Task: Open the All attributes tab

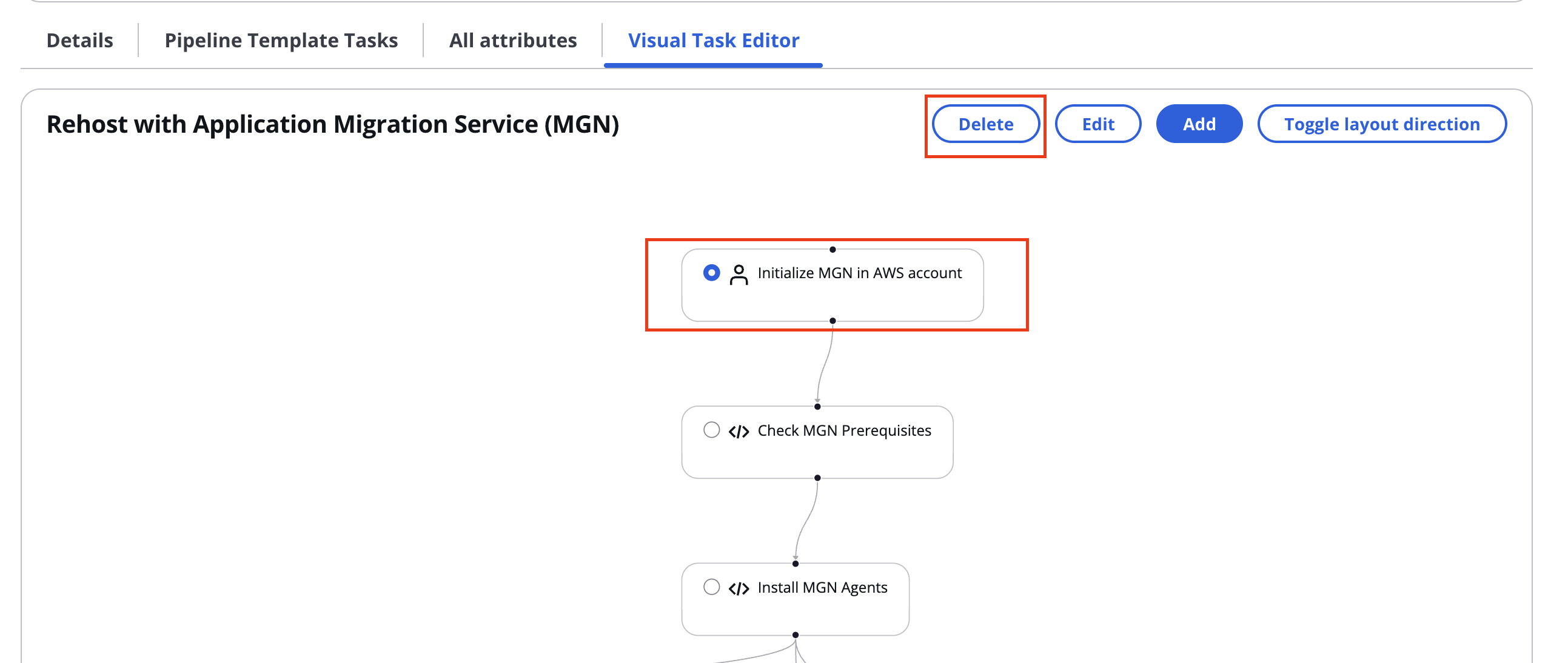Action: point(512,40)
